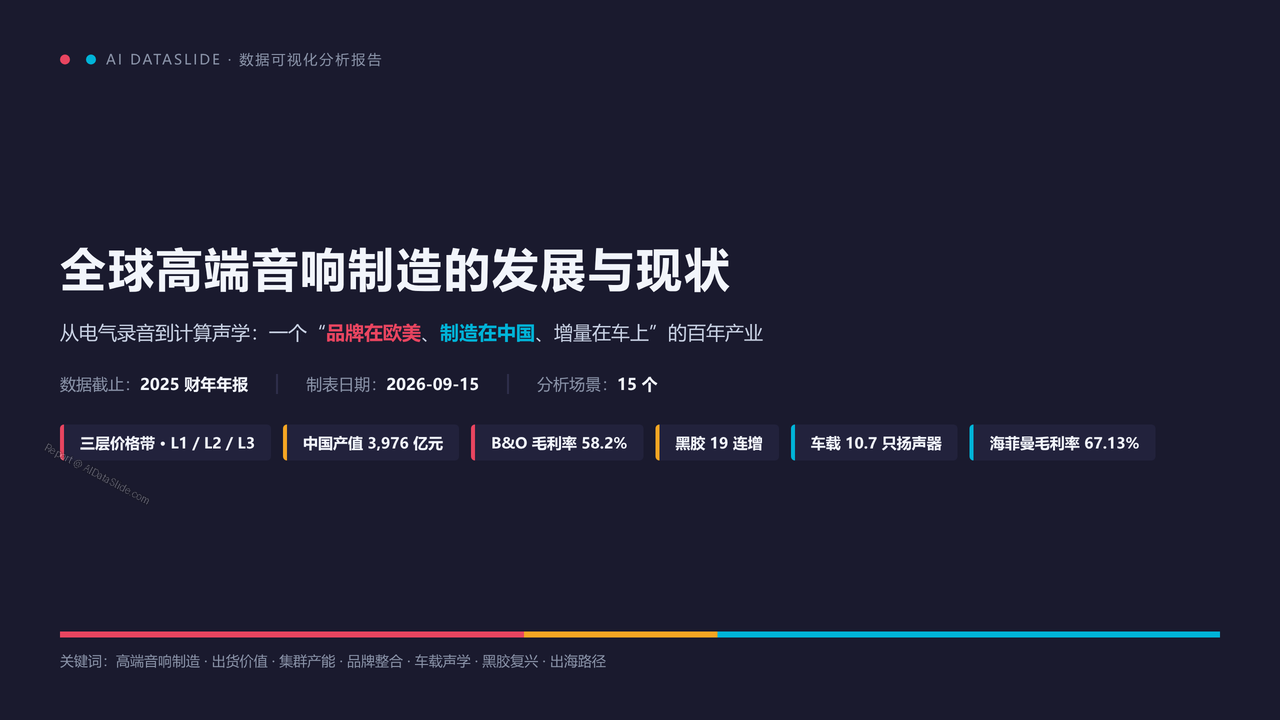Click the orange segment of the bottom bar
Viewport: 1280px width, 720px height.
620,634
